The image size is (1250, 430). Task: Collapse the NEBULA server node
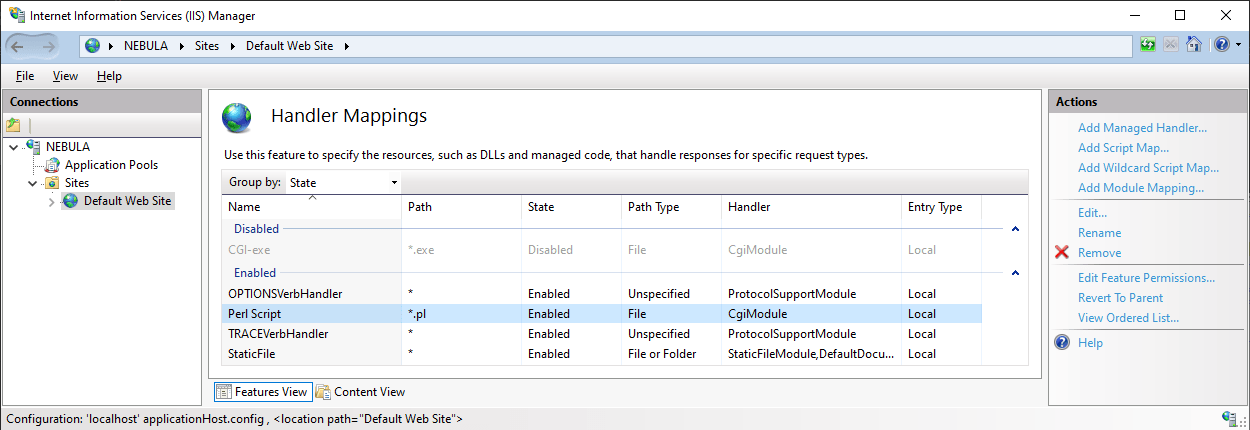click(12, 147)
